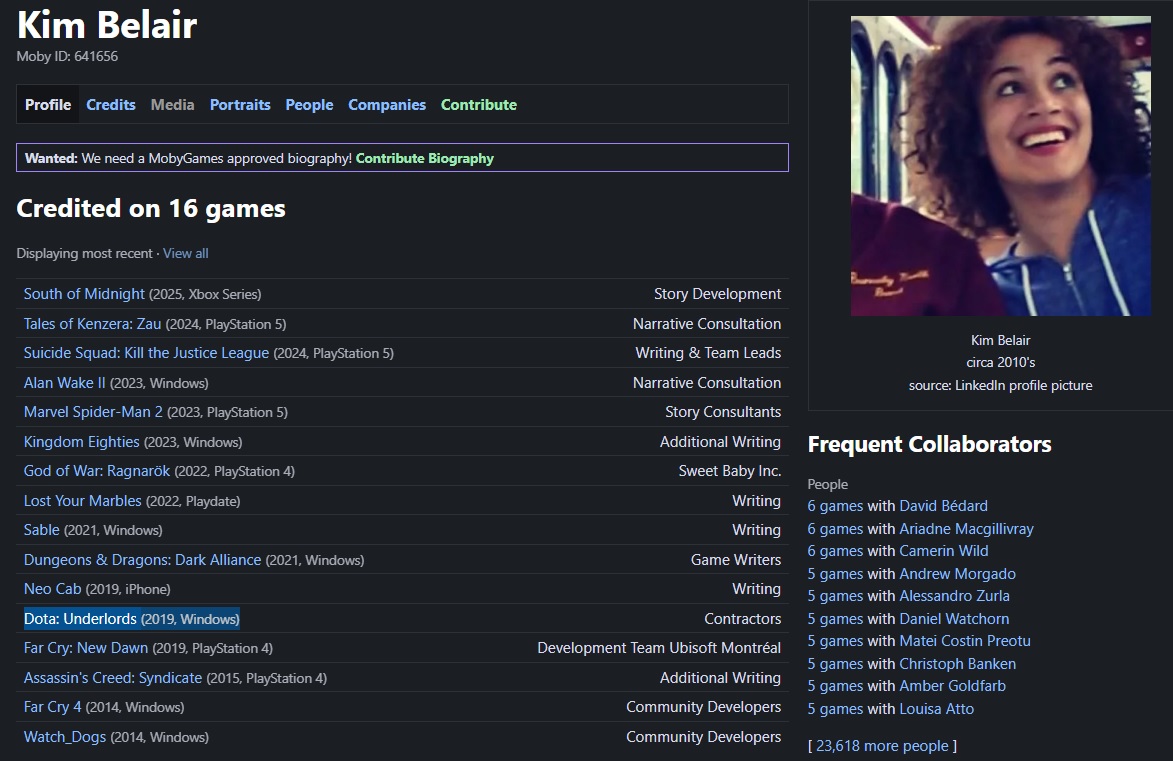Go to the Portraits tab
The image size is (1173, 761).
click(x=240, y=105)
